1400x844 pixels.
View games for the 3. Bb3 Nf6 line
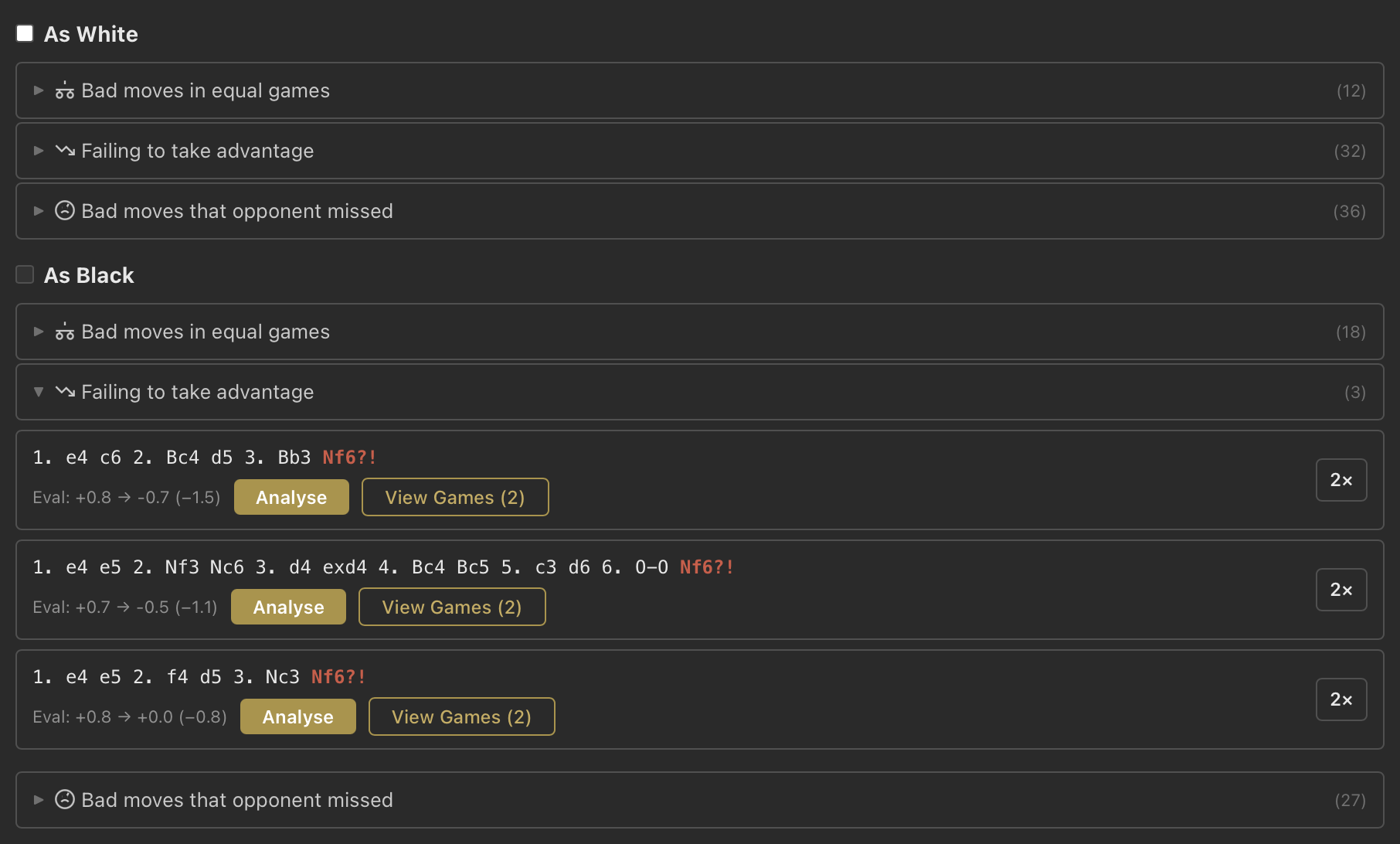click(455, 497)
